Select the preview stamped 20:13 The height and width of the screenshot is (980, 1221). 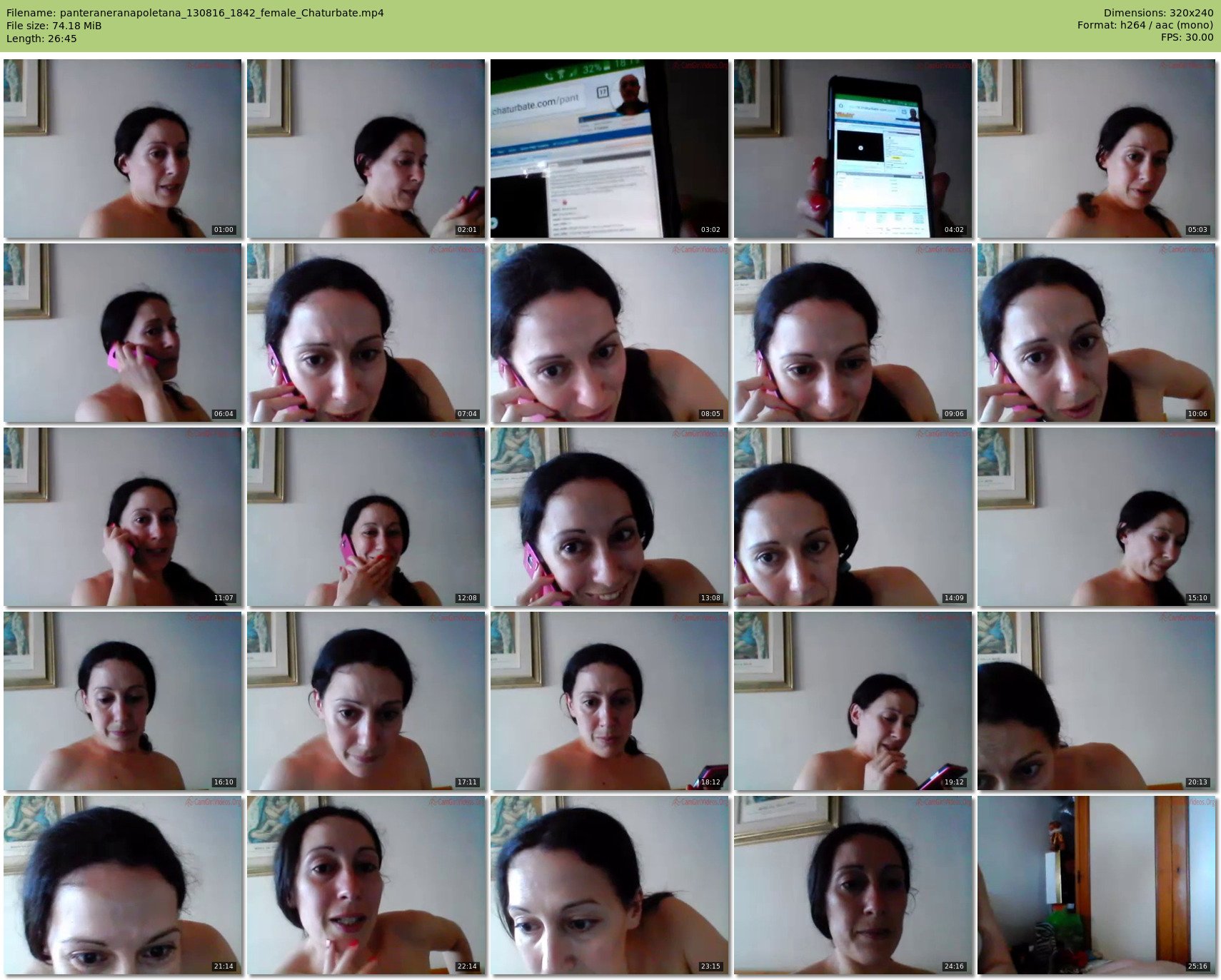1097,701
